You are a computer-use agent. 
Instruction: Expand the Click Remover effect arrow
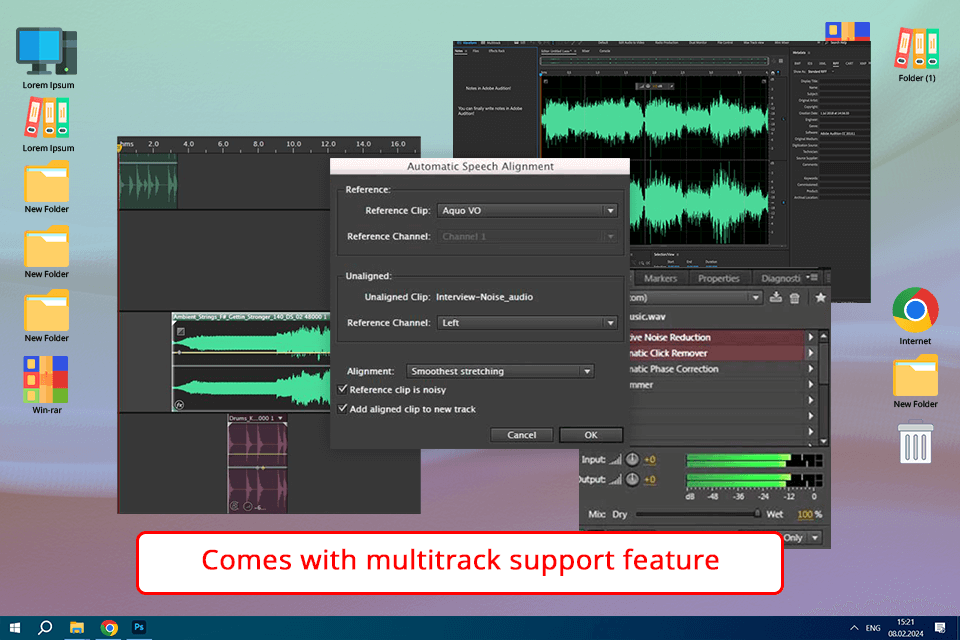coord(811,353)
